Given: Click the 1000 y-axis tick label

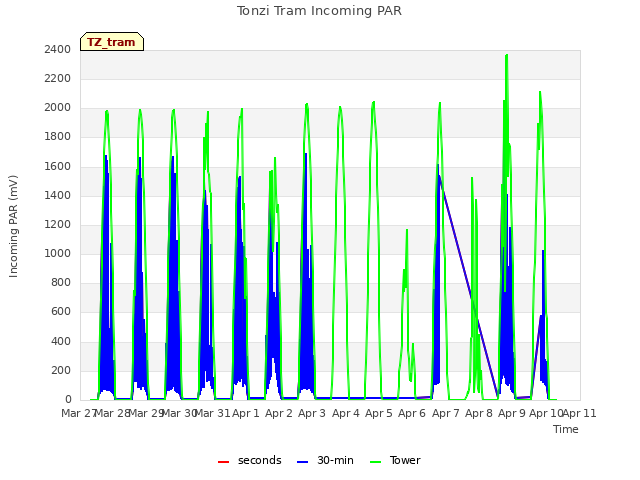Looking at the screenshot, I should [58, 253].
